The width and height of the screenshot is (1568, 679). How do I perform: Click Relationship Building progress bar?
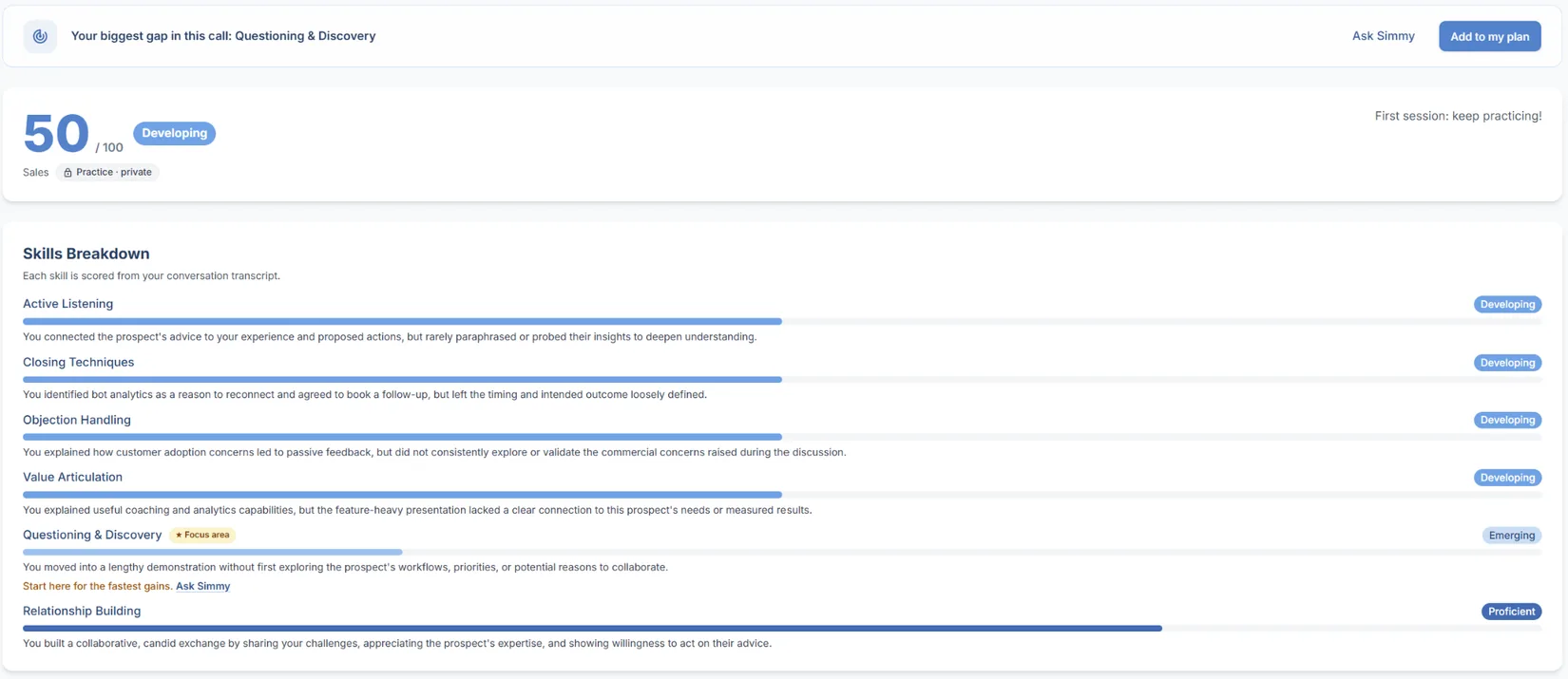pos(782,629)
